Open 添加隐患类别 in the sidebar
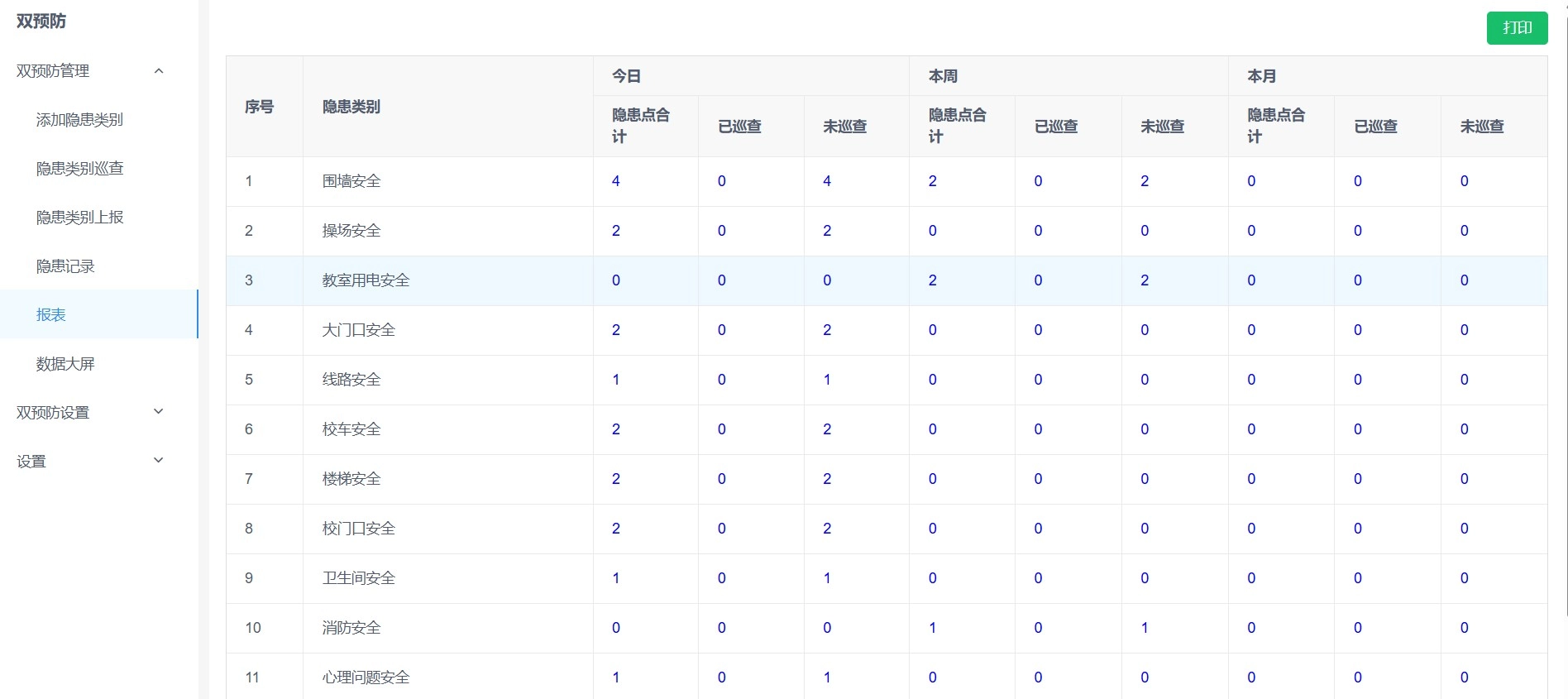1568x699 pixels. tap(79, 120)
